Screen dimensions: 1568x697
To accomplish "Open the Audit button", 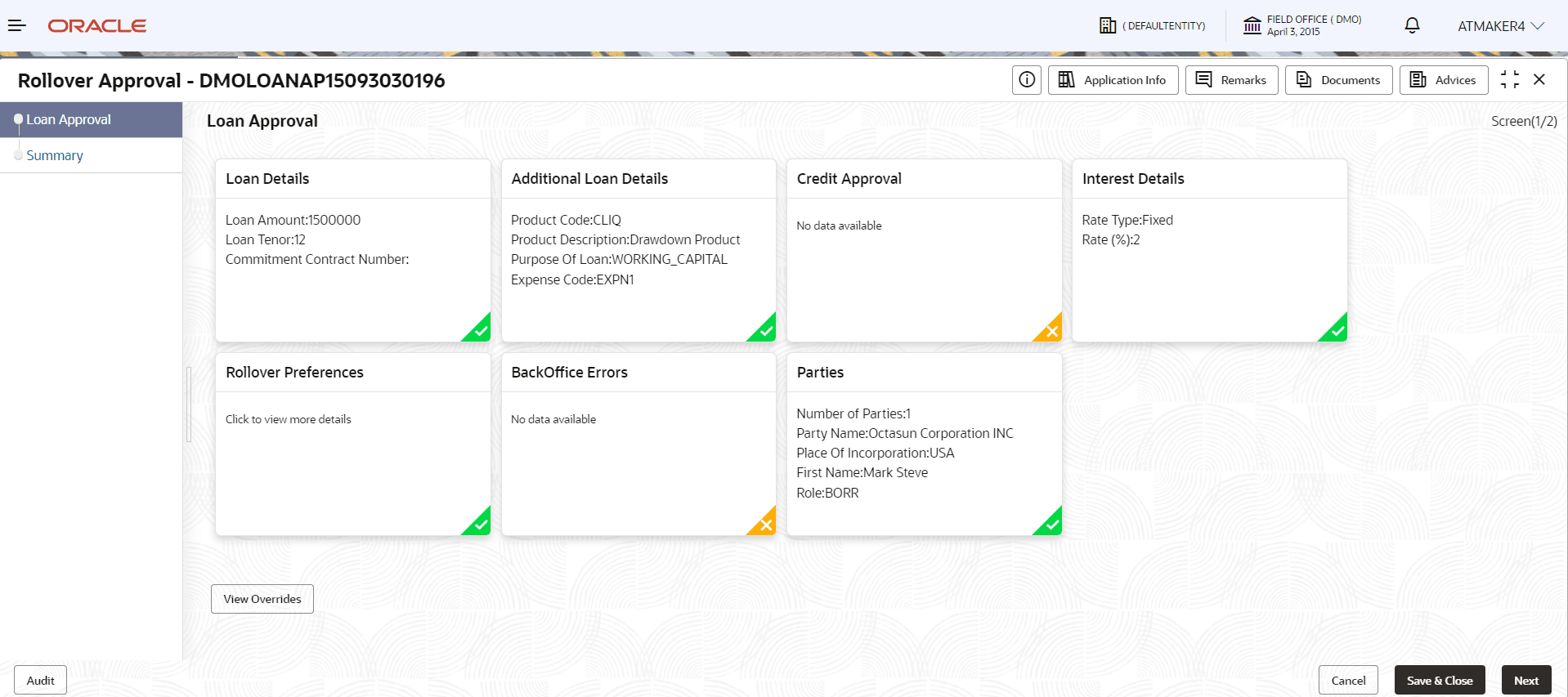I will (x=40, y=681).
